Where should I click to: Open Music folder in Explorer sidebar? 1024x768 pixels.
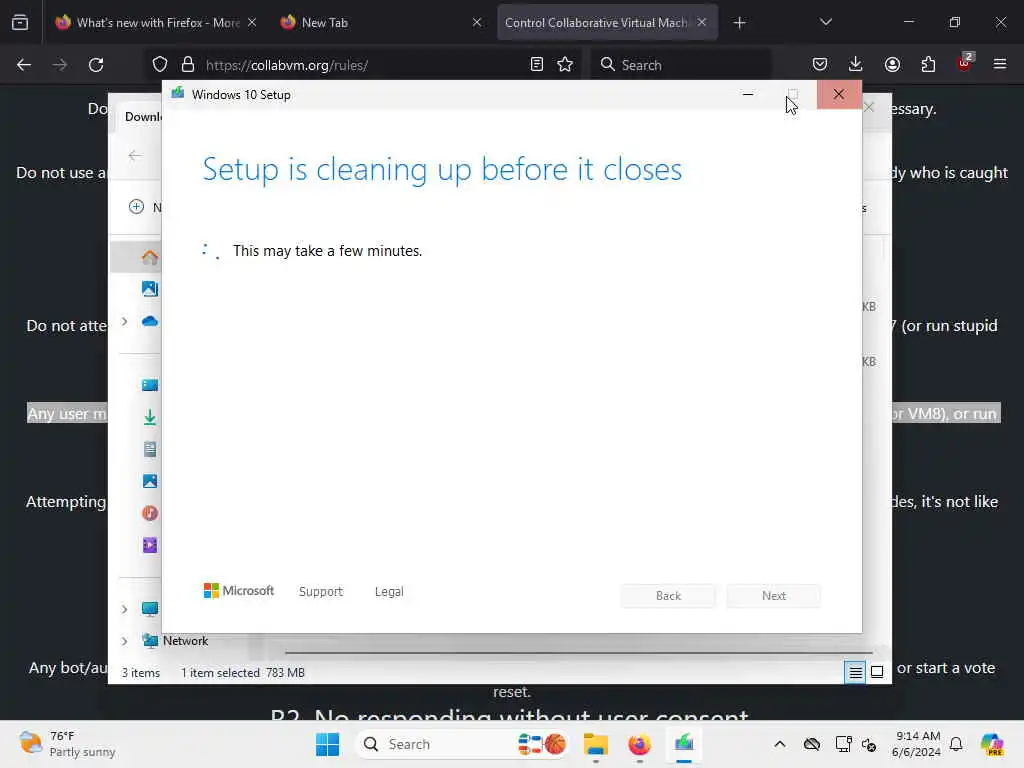pos(150,513)
